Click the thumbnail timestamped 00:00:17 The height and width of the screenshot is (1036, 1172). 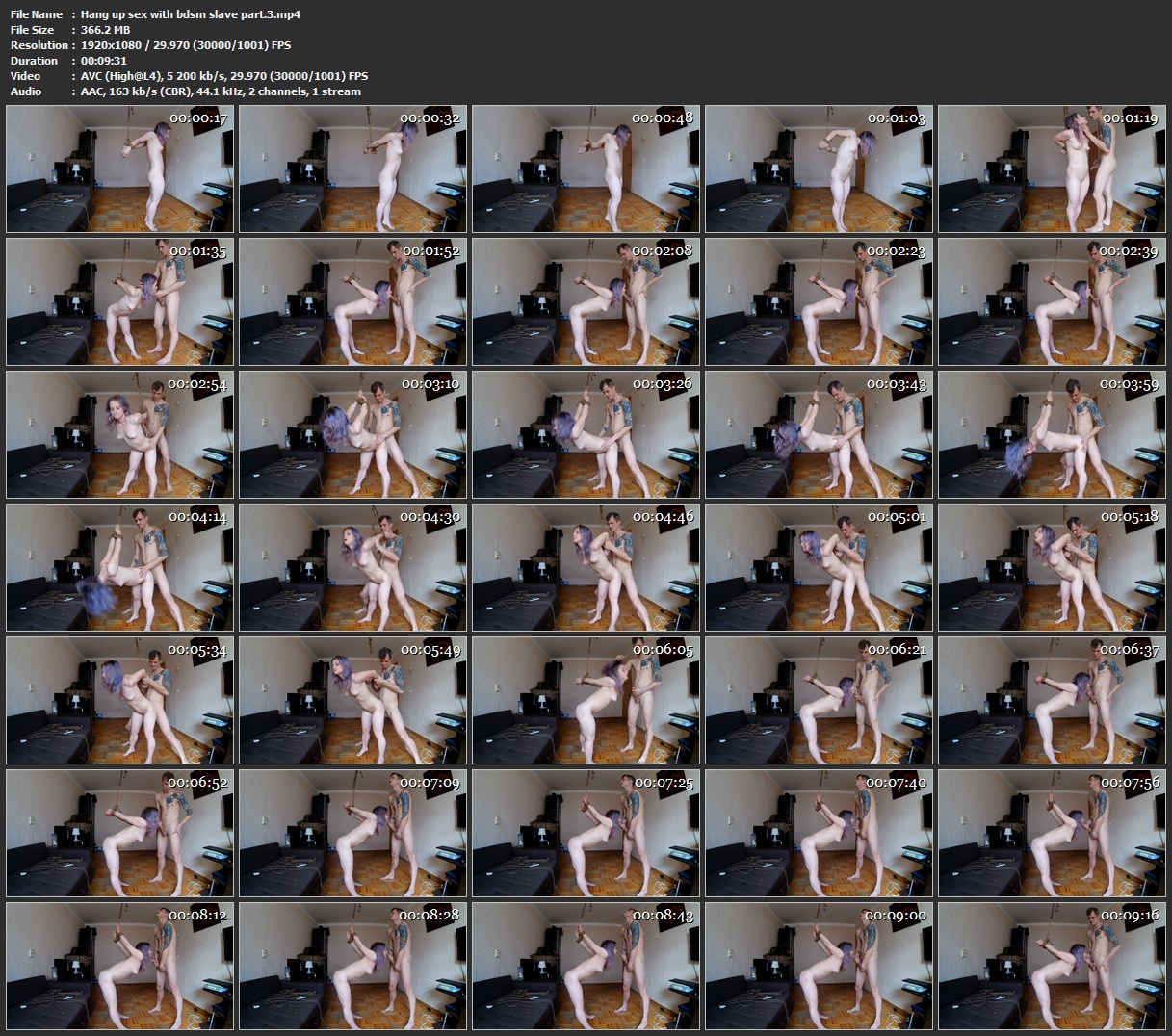tap(119, 169)
